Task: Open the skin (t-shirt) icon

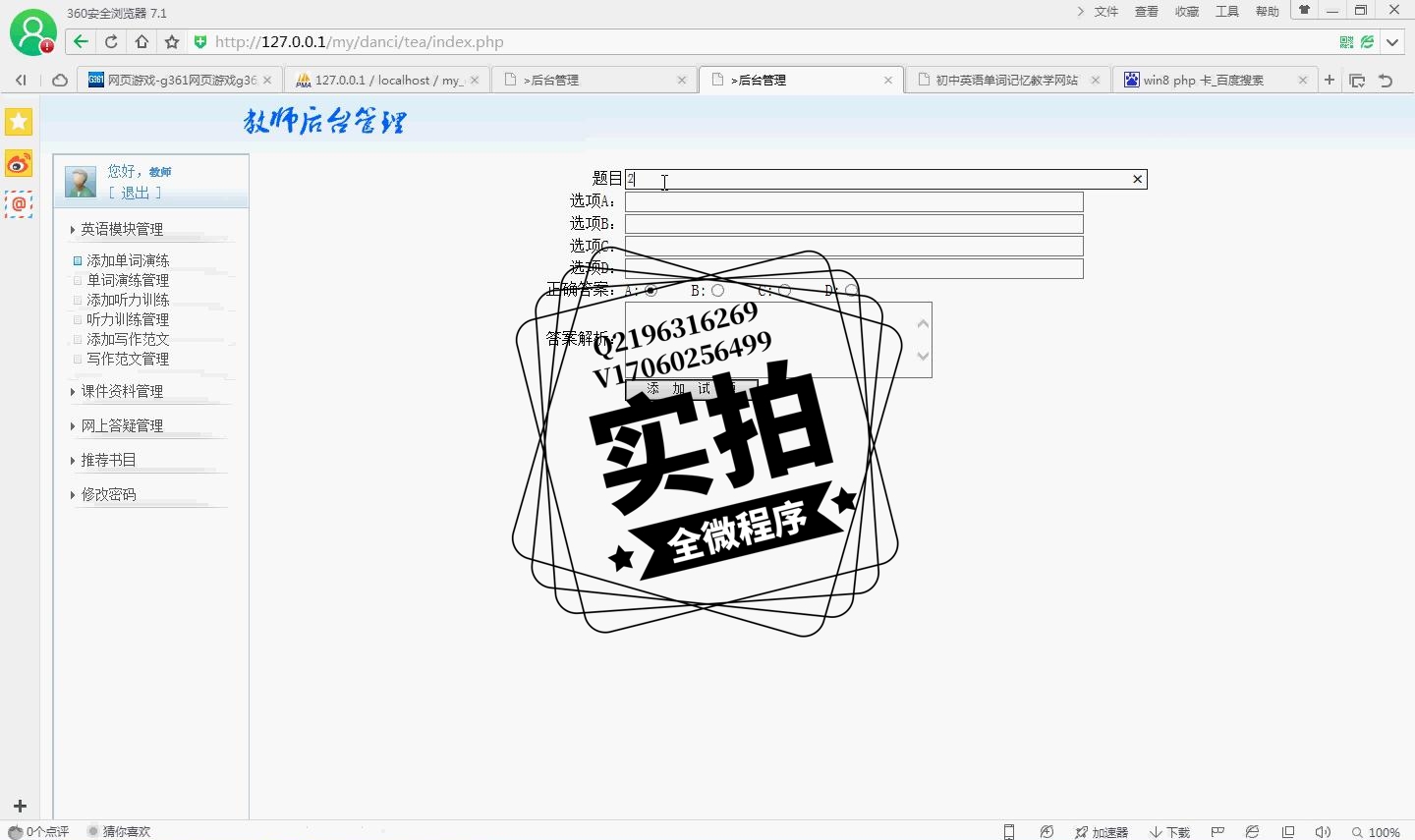Action: point(1304,11)
